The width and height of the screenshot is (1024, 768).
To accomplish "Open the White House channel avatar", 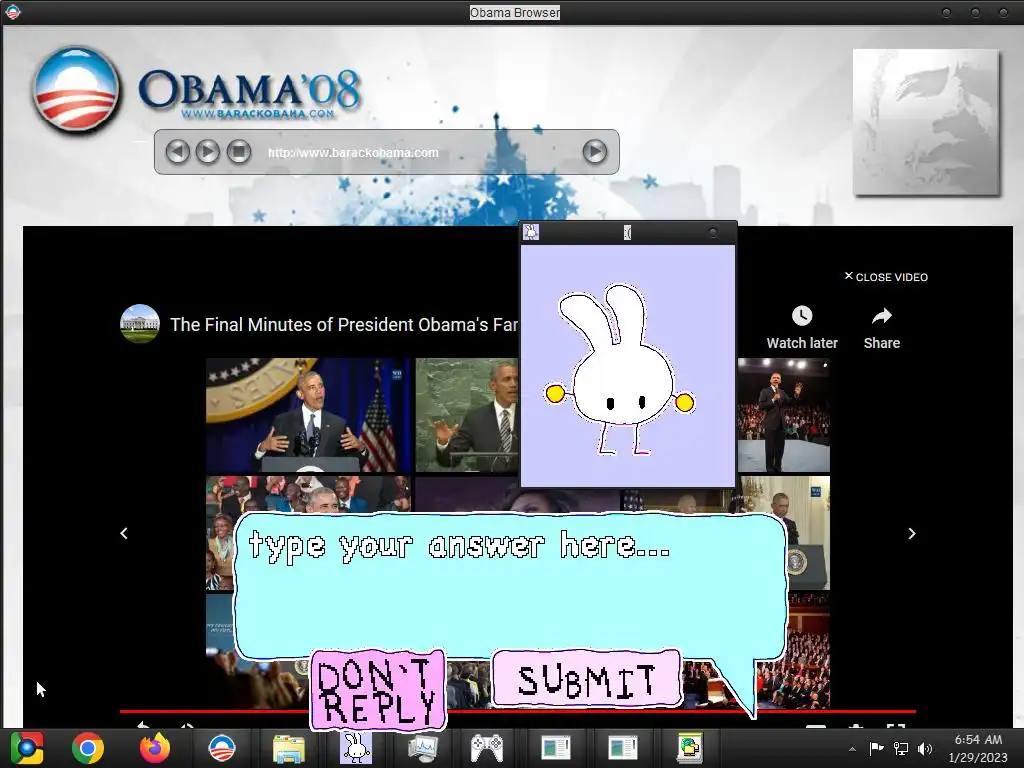I will pyautogui.click(x=140, y=324).
